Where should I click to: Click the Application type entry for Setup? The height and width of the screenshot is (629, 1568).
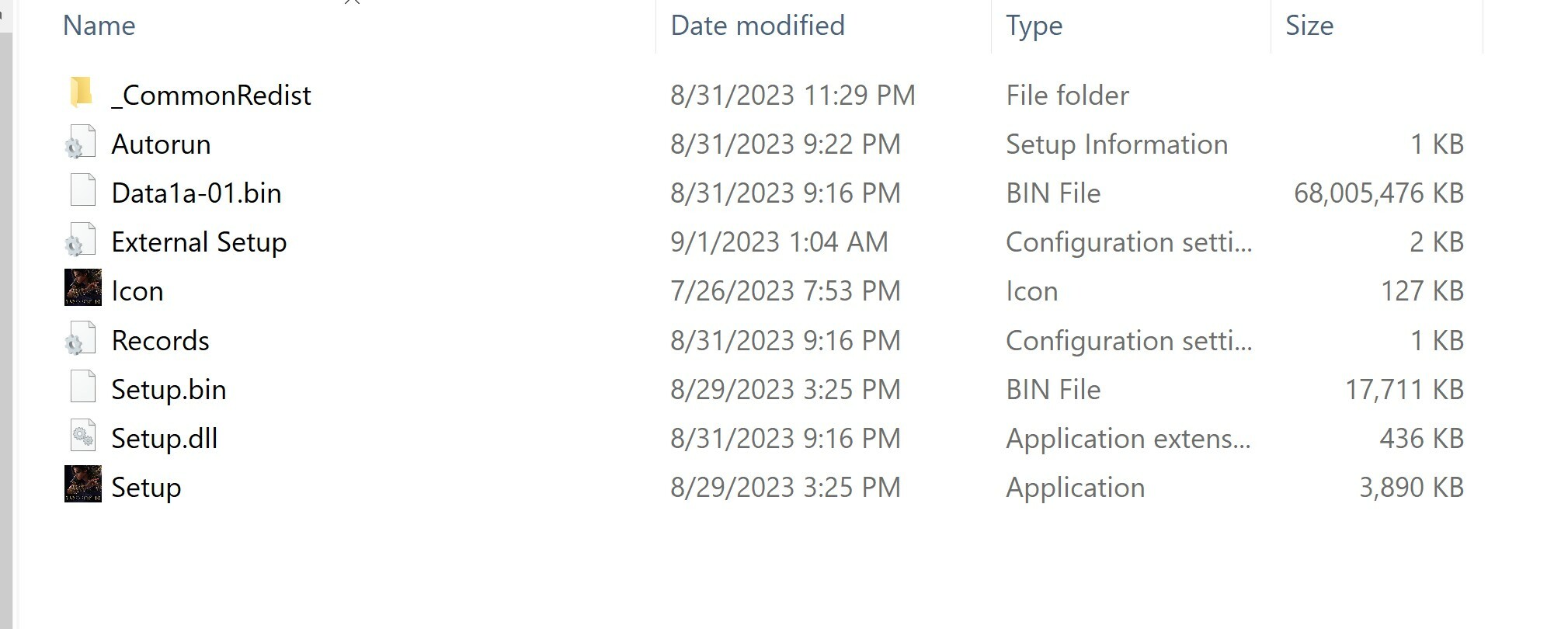point(1075,487)
